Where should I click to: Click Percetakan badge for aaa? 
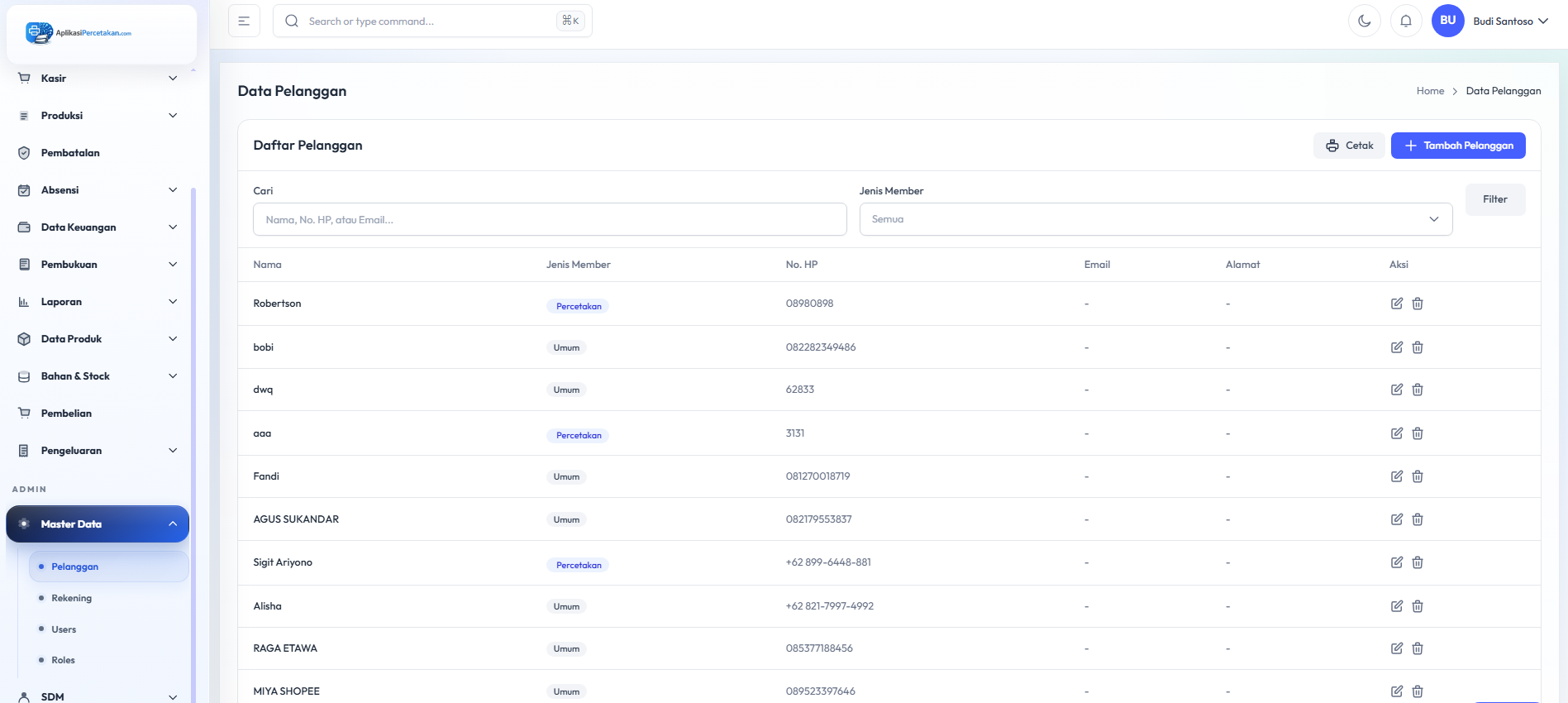coord(578,435)
